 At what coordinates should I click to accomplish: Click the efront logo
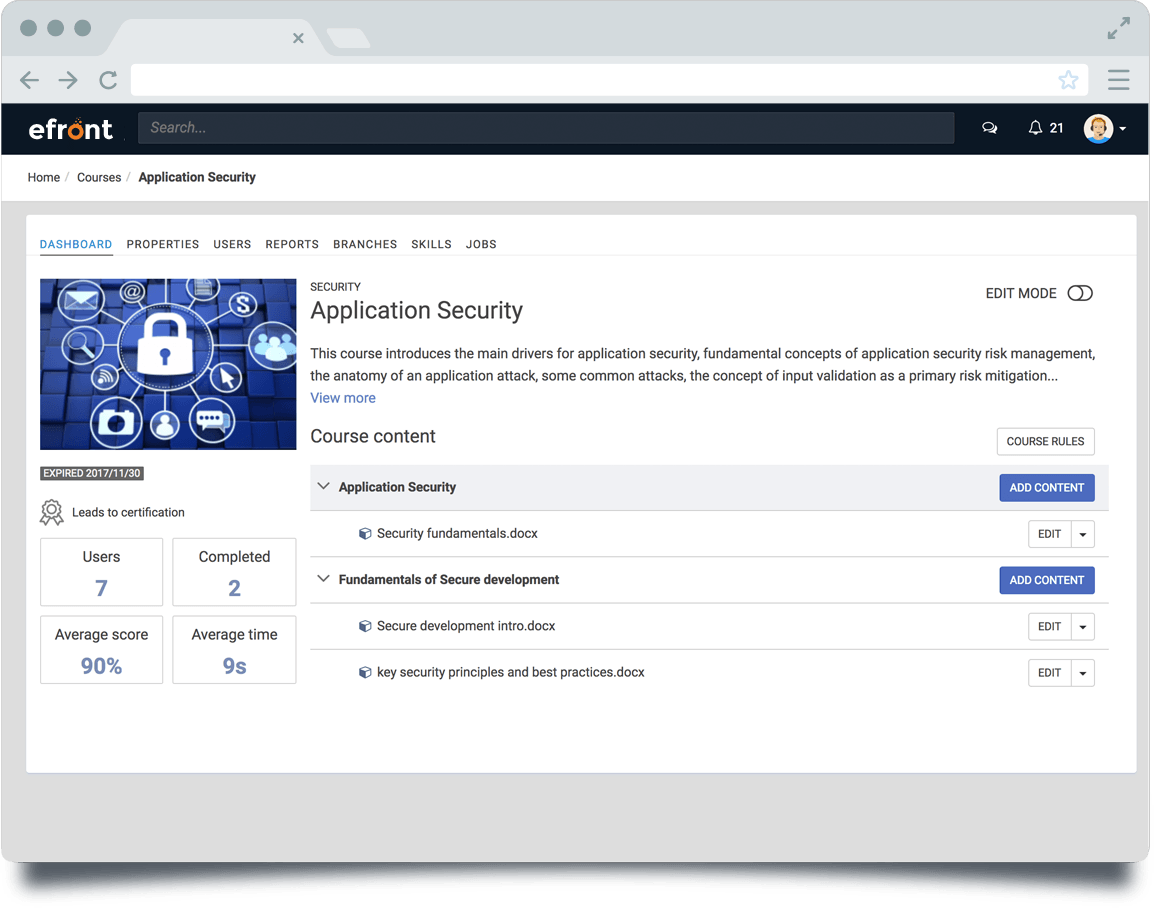pos(71,128)
